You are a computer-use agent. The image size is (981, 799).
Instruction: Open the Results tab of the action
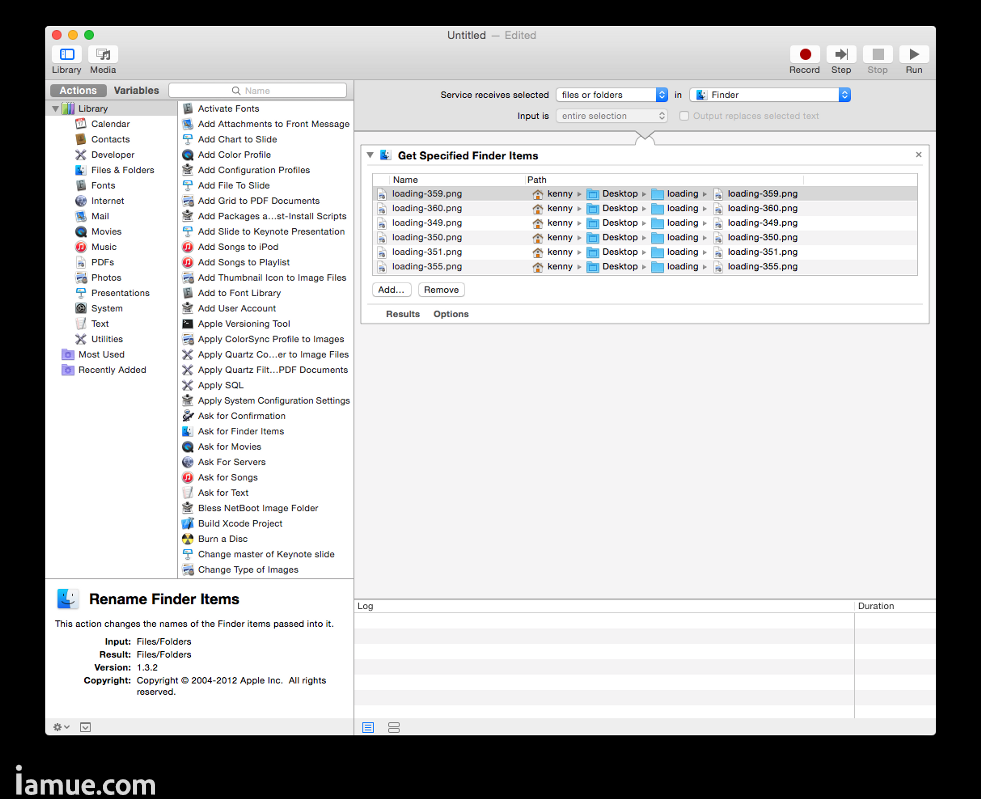pyautogui.click(x=403, y=314)
